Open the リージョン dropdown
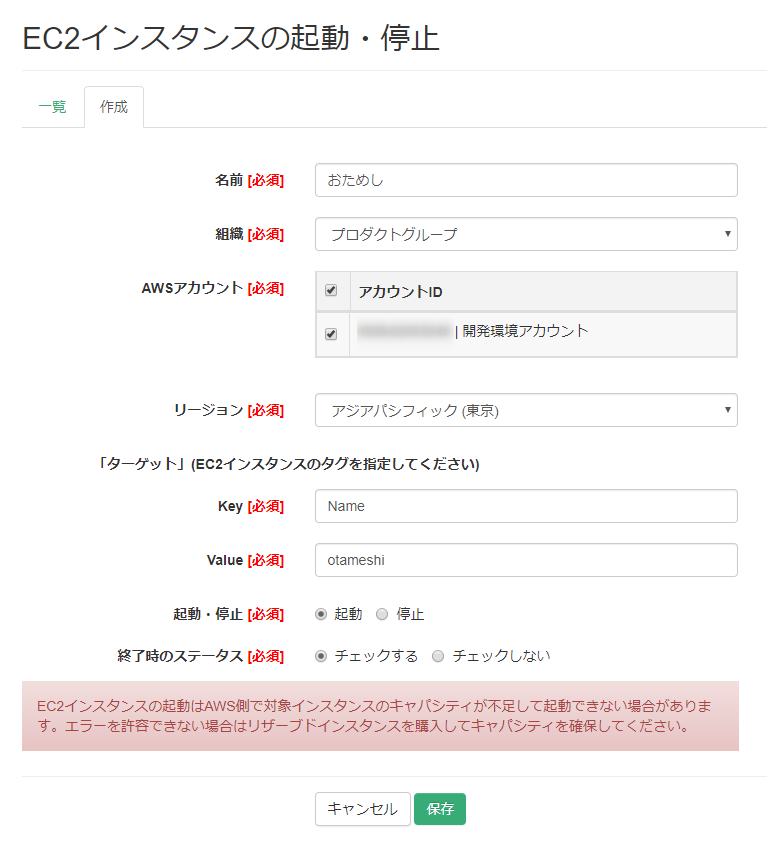 (525, 410)
